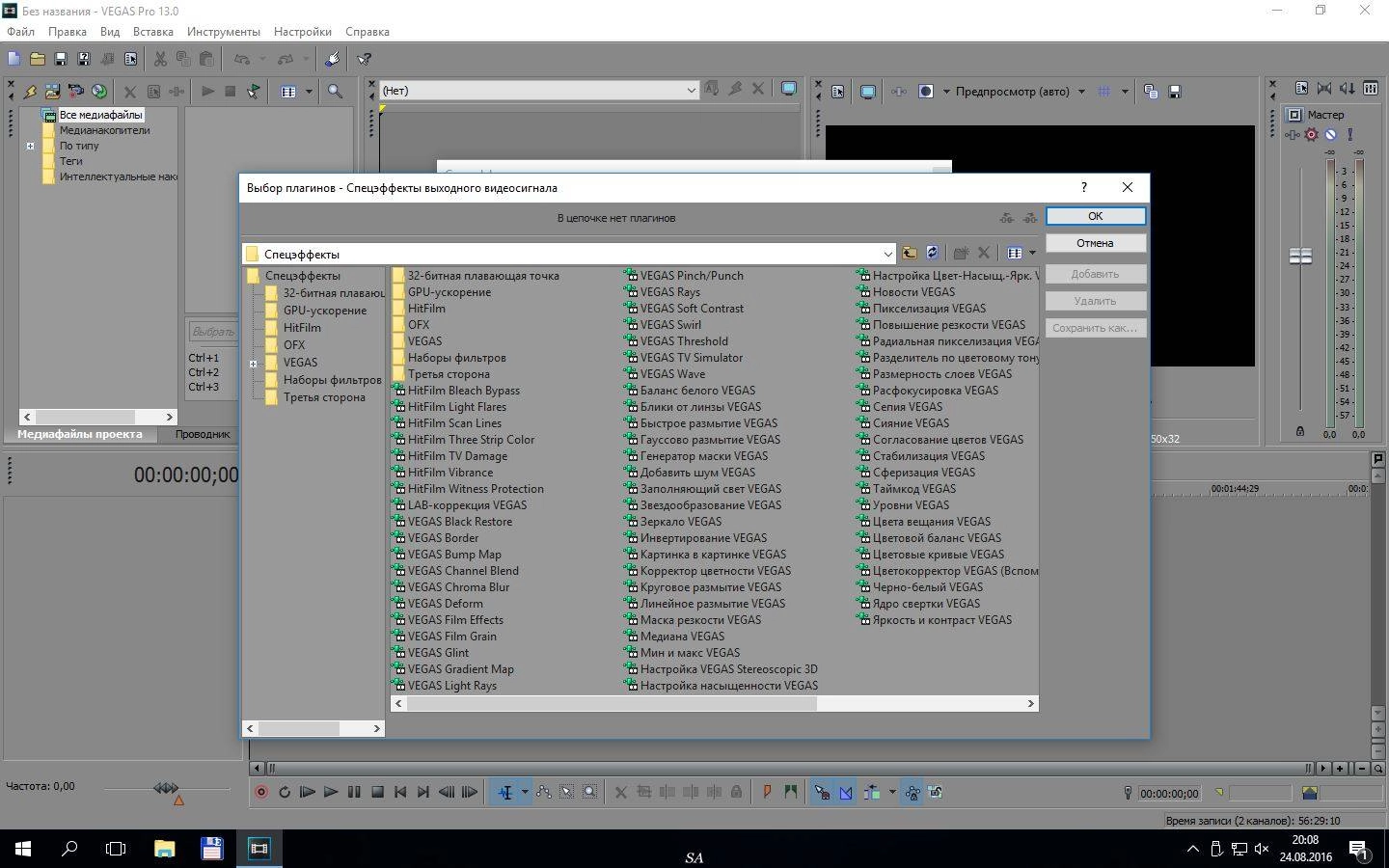1389x868 pixels.
Task: Open Project Properties from the main toolbar
Action: pyautogui.click(x=130, y=59)
